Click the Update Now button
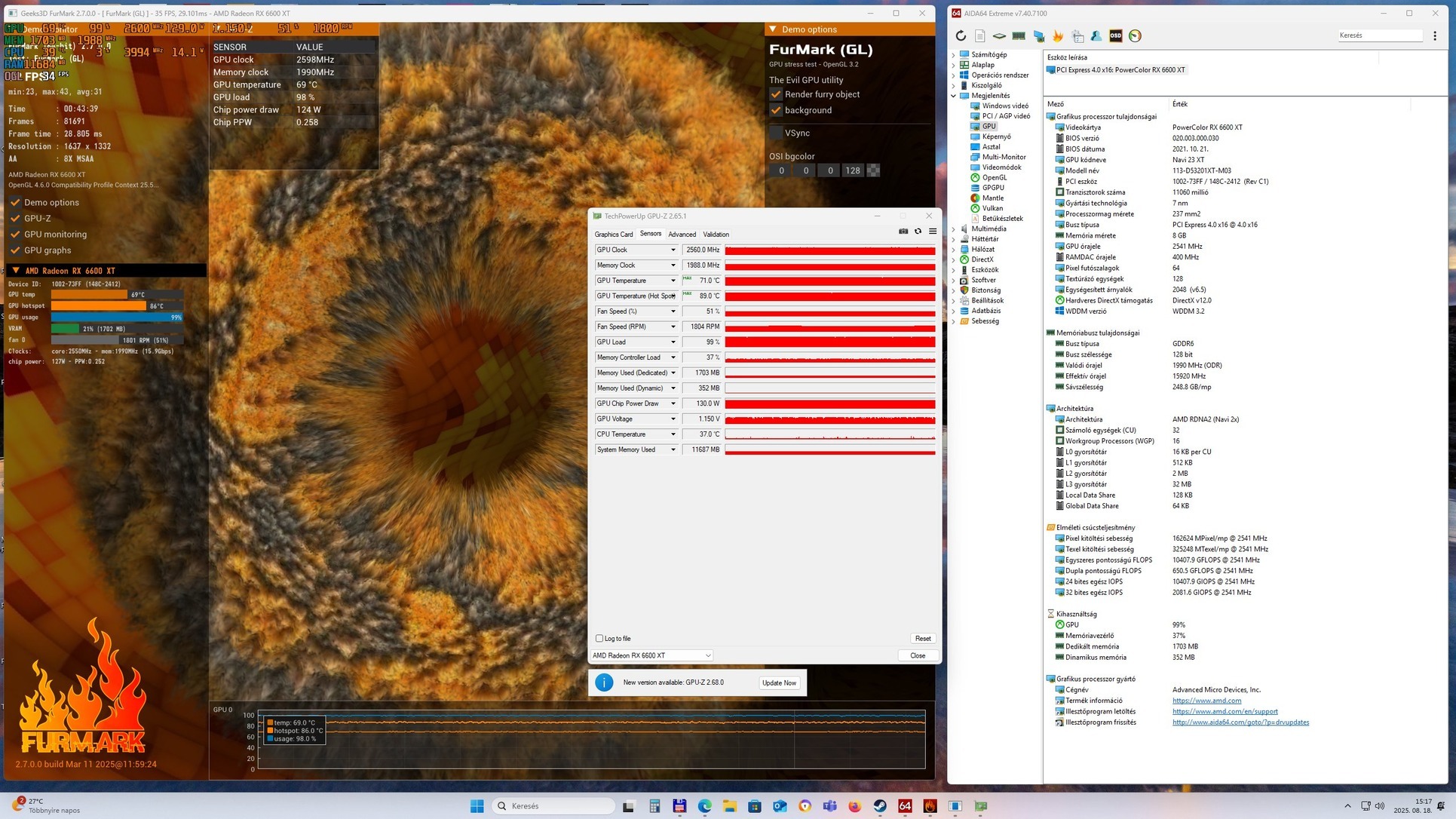This screenshot has height=819, width=1456. (779, 682)
